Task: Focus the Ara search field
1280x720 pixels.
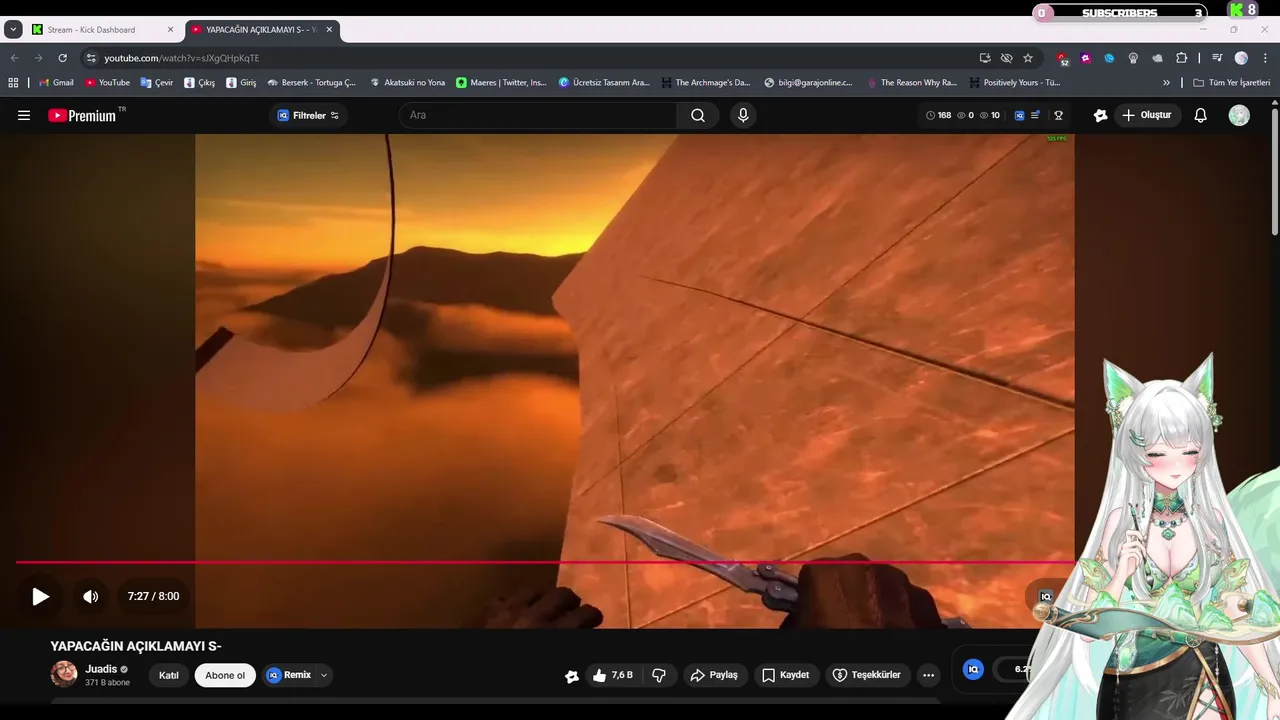Action: point(540,115)
